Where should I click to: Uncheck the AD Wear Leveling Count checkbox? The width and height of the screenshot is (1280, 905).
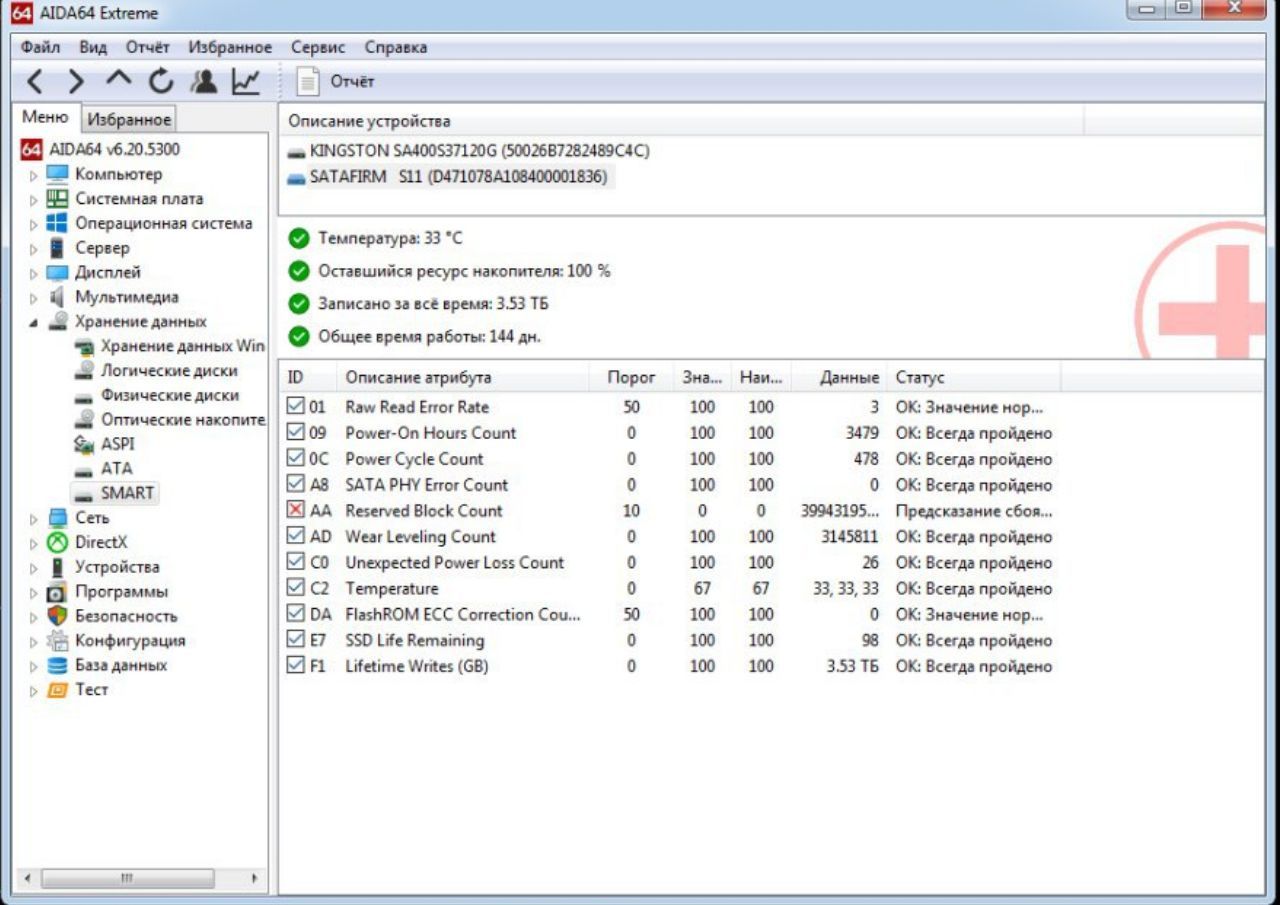click(x=295, y=536)
